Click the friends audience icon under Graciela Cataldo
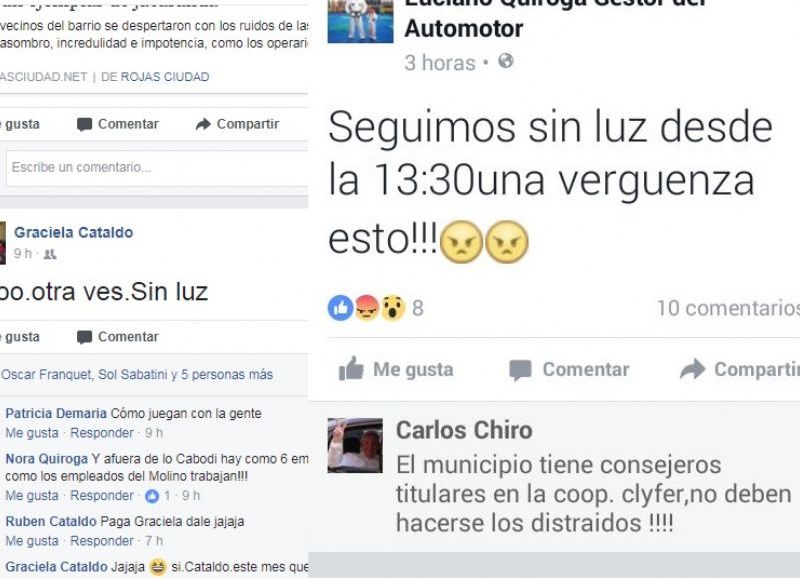Viewport: 800px width, 579px height. pyautogui.click(x=49, y=254)
